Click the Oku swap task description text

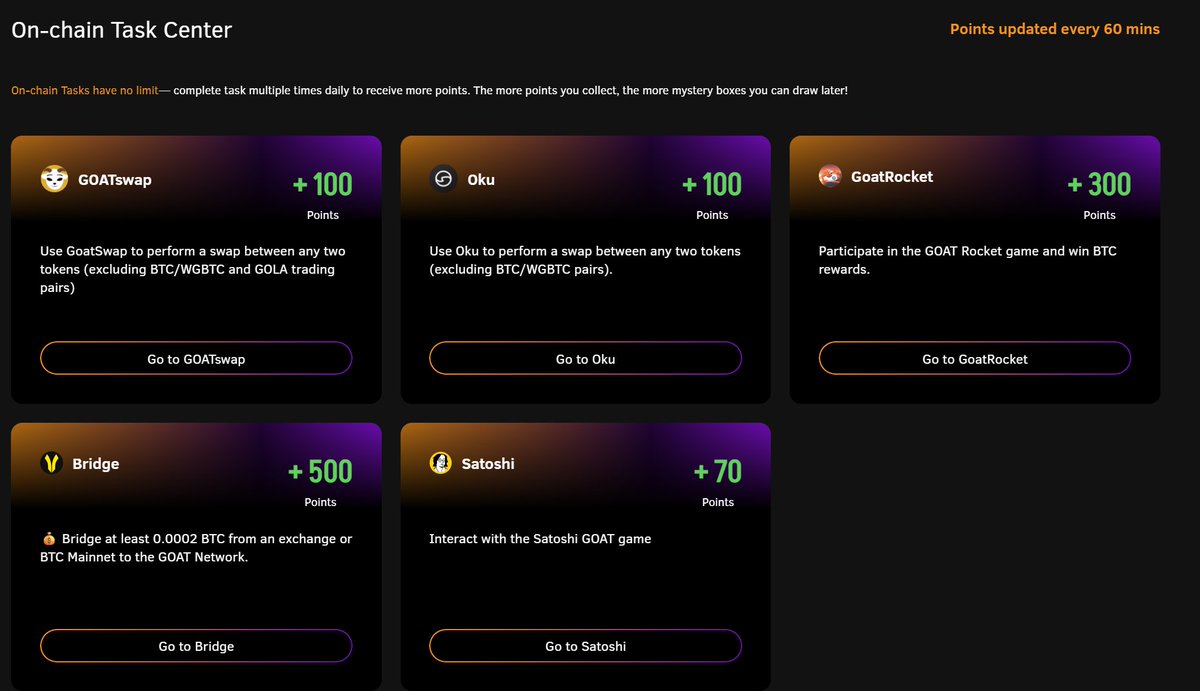pos(585,260)
